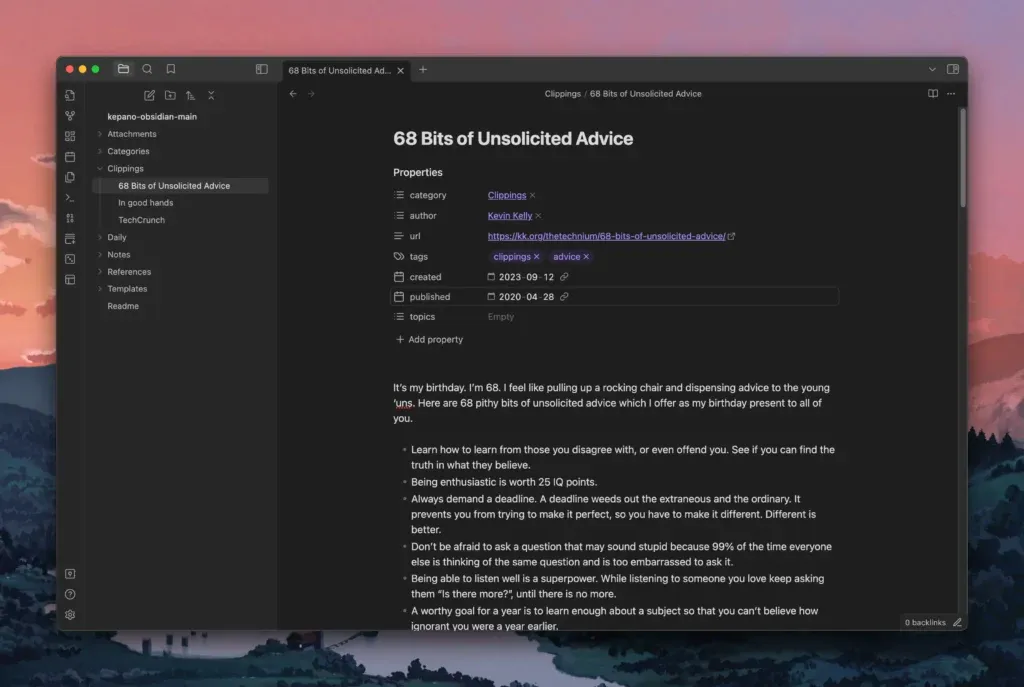Open the search pane icon
Image resolution: width=1024 pixels, height=687 pixels.
click(147, 69)
